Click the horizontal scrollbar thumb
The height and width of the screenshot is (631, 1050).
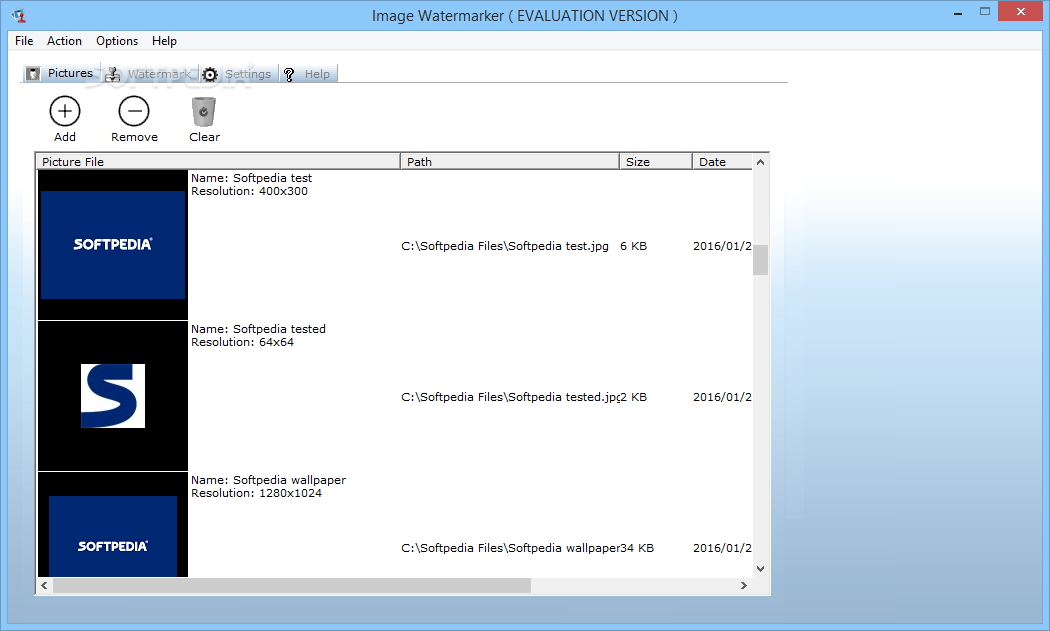[x=292, y=585]
